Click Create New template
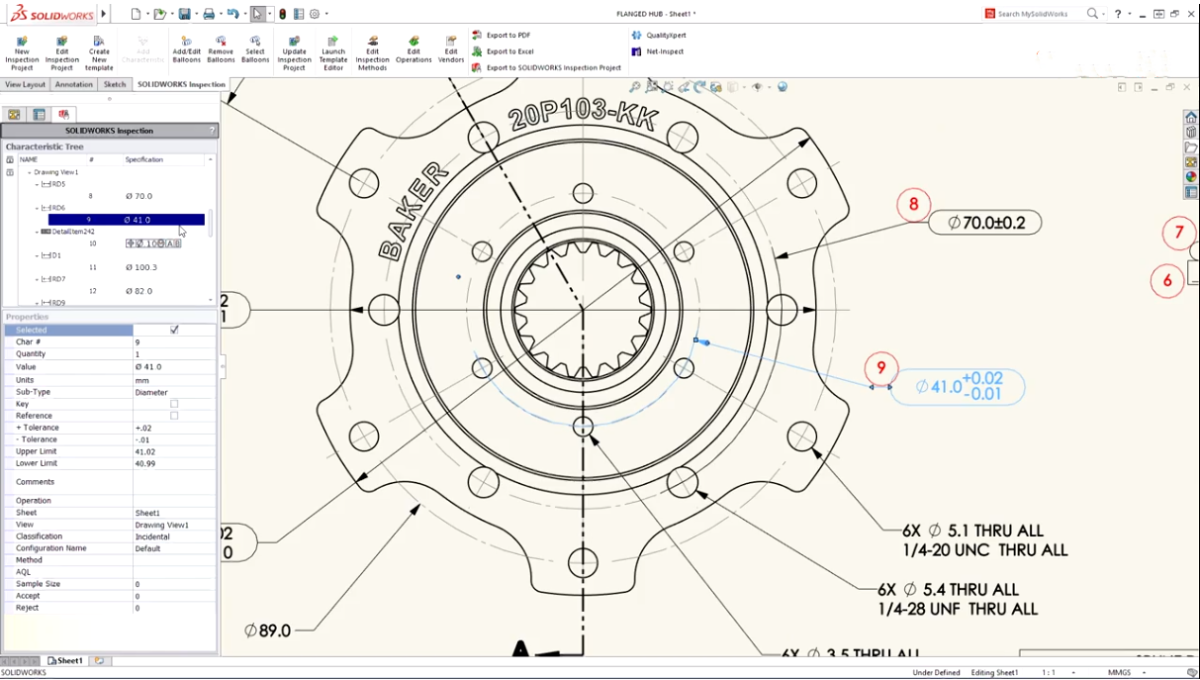This screenshot has height=680, width=1200. click(x=99, y=53)
